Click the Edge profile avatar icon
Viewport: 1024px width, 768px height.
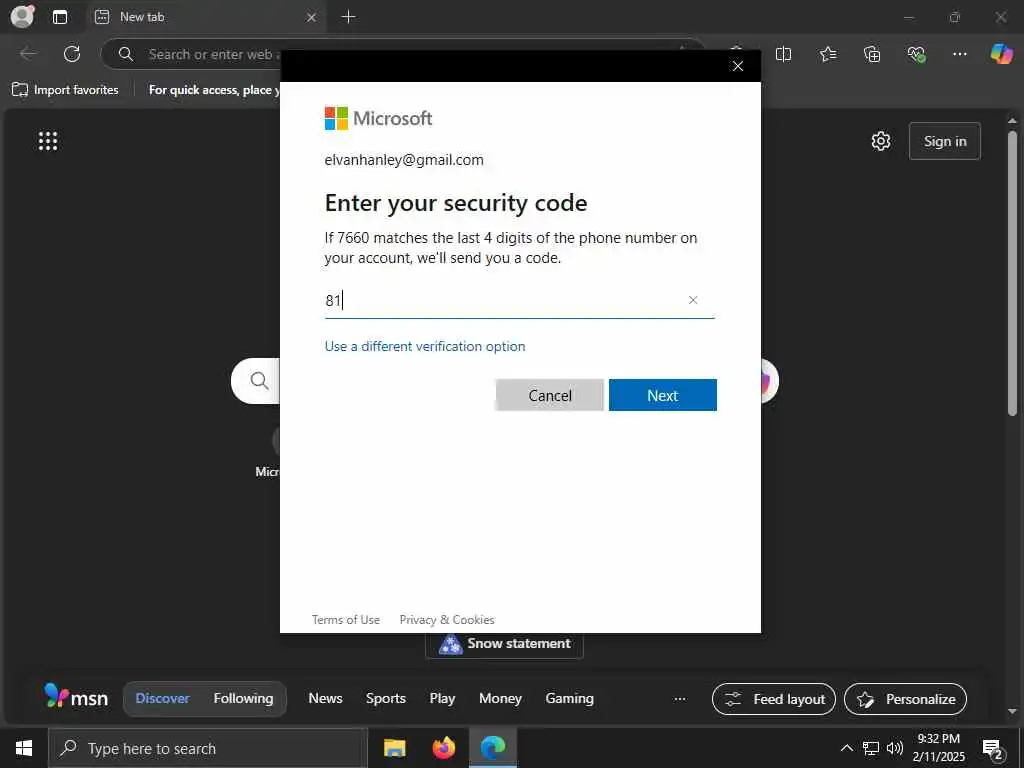click(x=22, y=16)
